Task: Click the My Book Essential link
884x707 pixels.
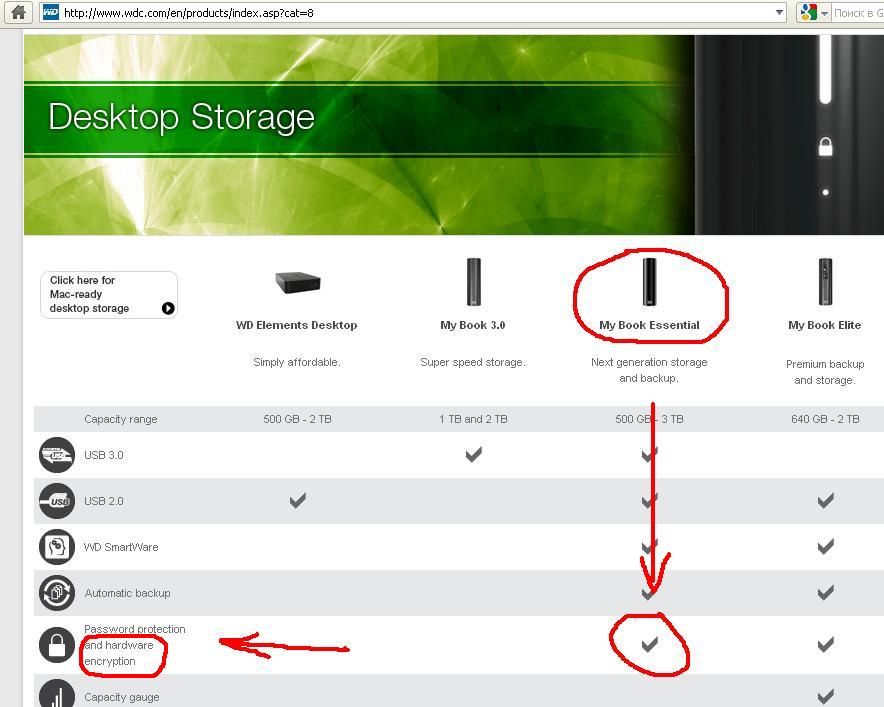Action: (649, 325)
